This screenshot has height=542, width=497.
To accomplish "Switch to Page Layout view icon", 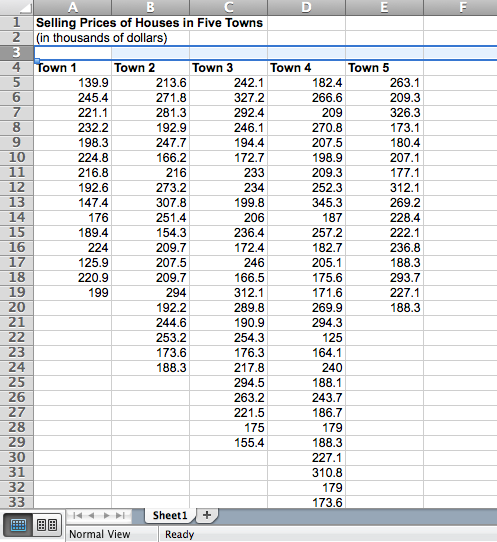I will pos(47,525).
